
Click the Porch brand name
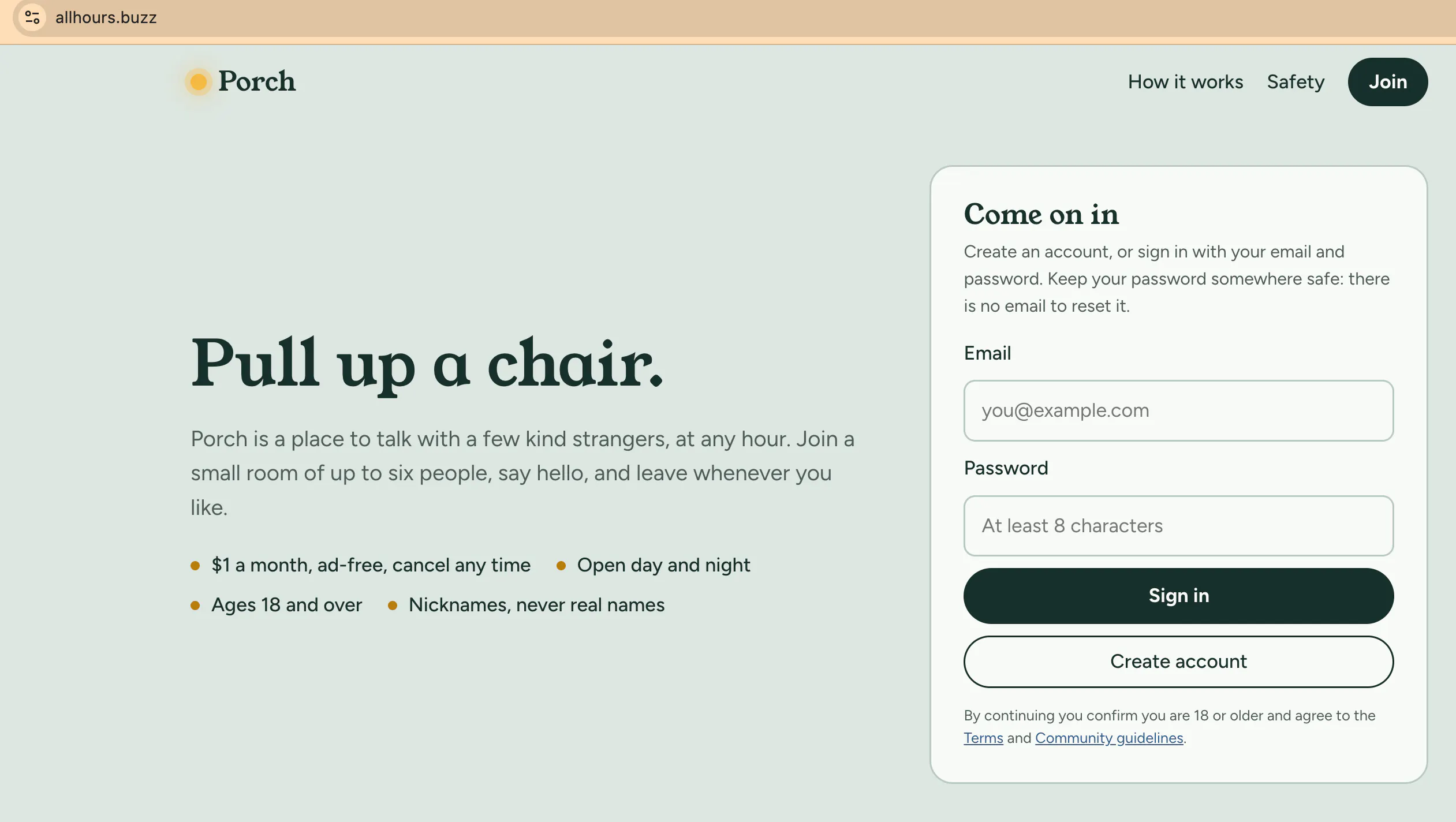(x=257, y=81)
